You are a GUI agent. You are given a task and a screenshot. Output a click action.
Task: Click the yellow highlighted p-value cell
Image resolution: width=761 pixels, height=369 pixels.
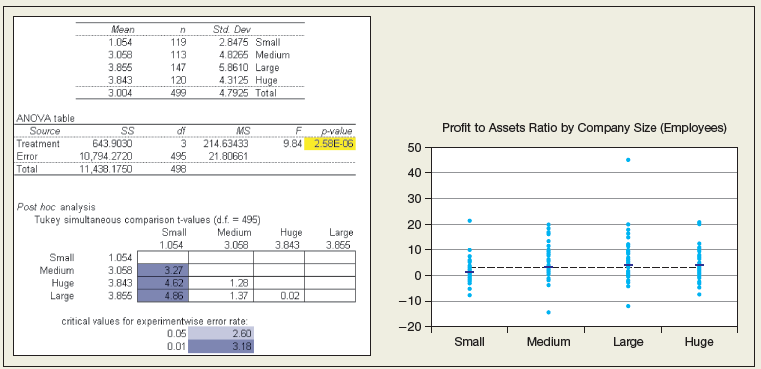(x=330, y=144)
